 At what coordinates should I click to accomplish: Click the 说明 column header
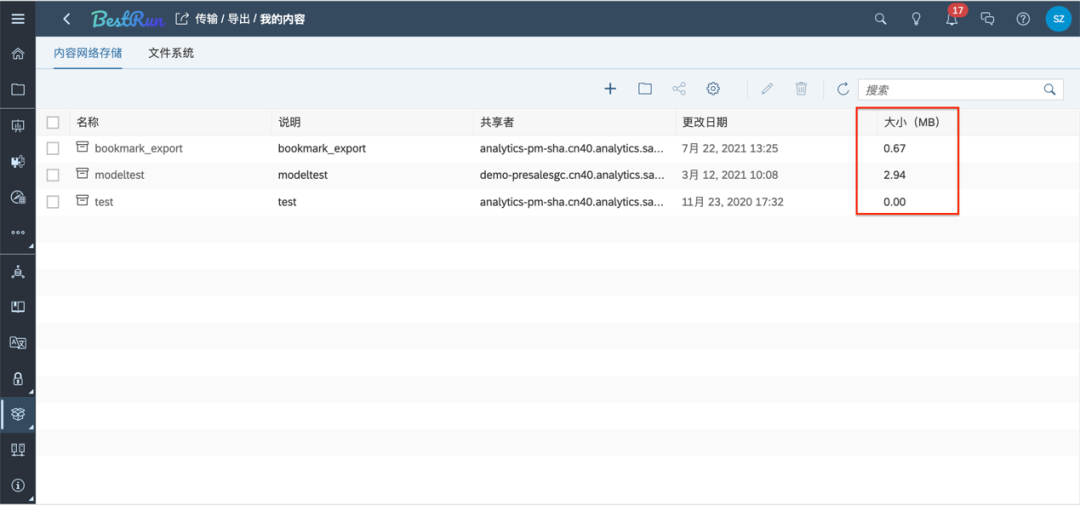click(290, 123)
